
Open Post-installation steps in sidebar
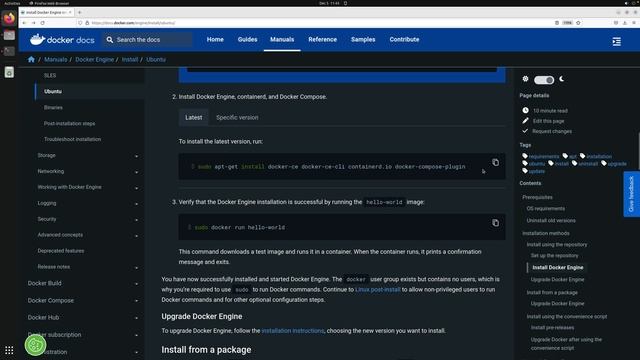pos(69,123)
